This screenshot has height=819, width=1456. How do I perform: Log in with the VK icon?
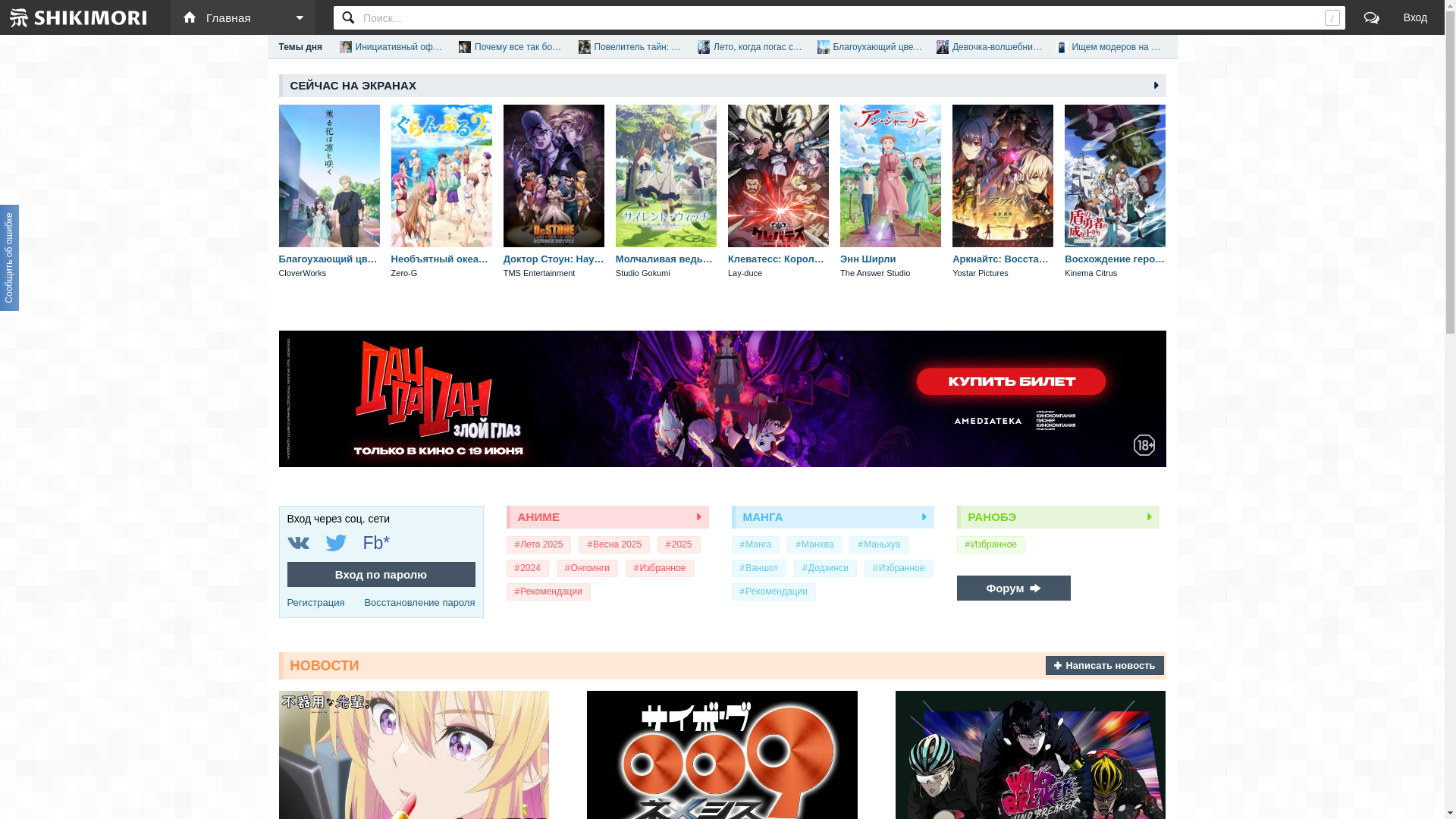(x=298, y=543)
